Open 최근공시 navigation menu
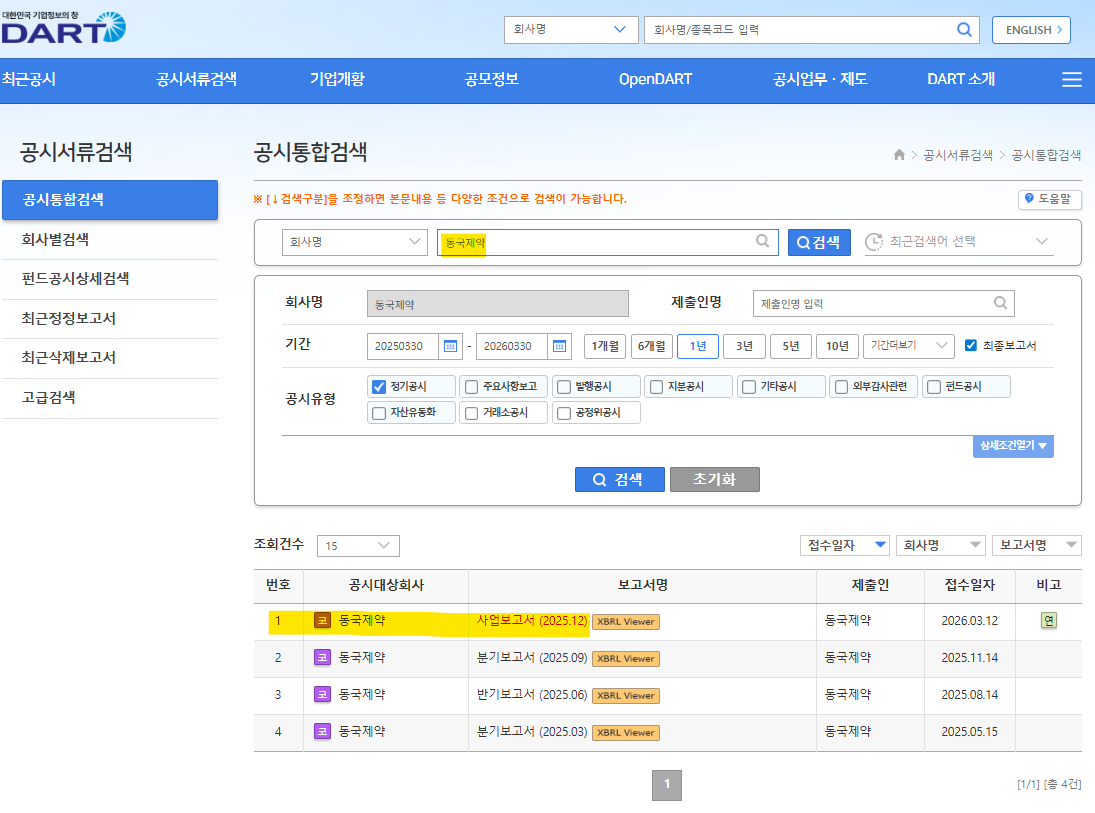 click(x=29, y=79)
